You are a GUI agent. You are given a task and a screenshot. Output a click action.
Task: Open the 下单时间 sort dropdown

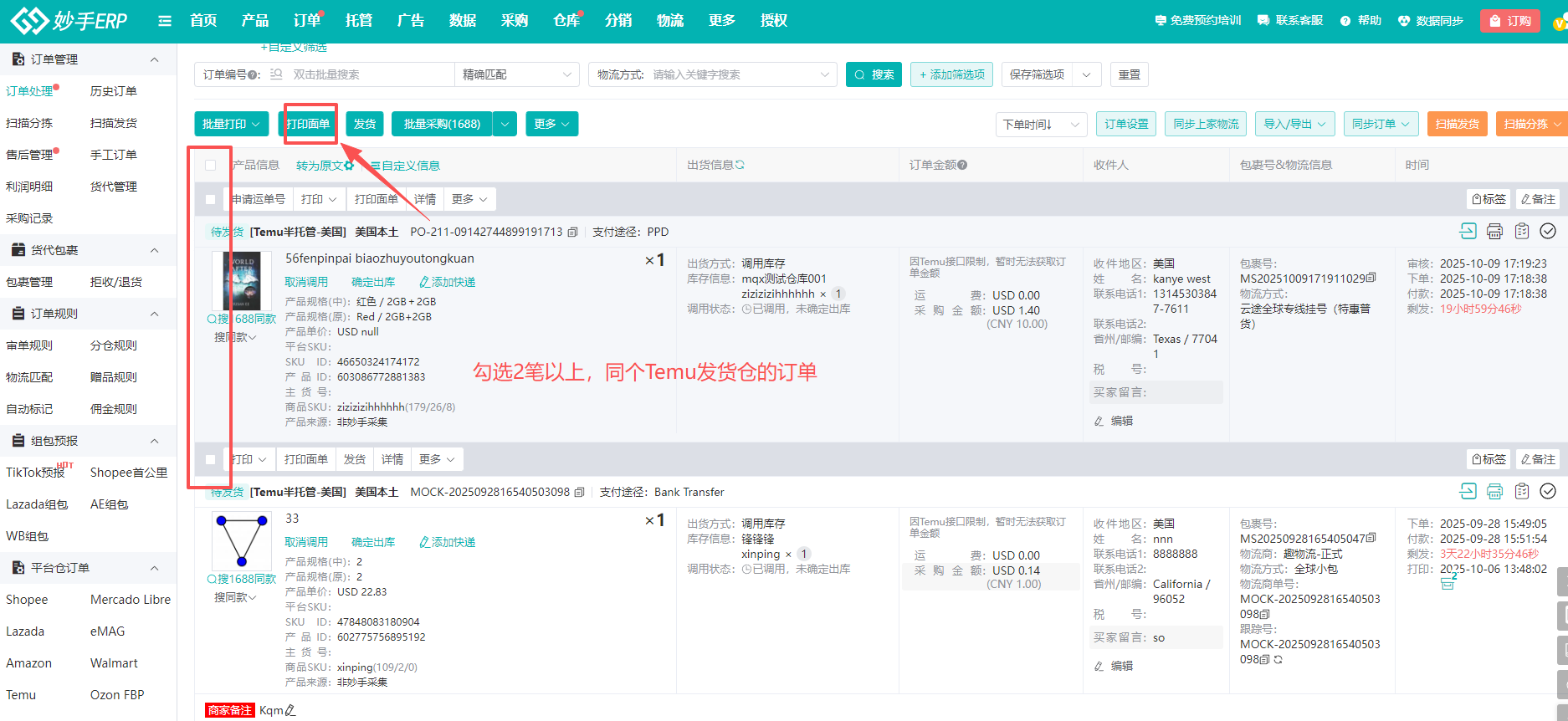pos(1040,125)
